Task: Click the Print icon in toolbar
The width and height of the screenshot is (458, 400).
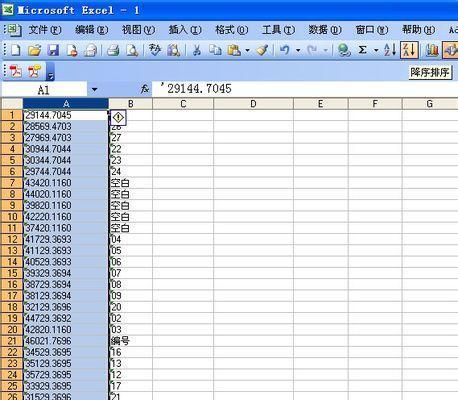Action: point(113,50)
